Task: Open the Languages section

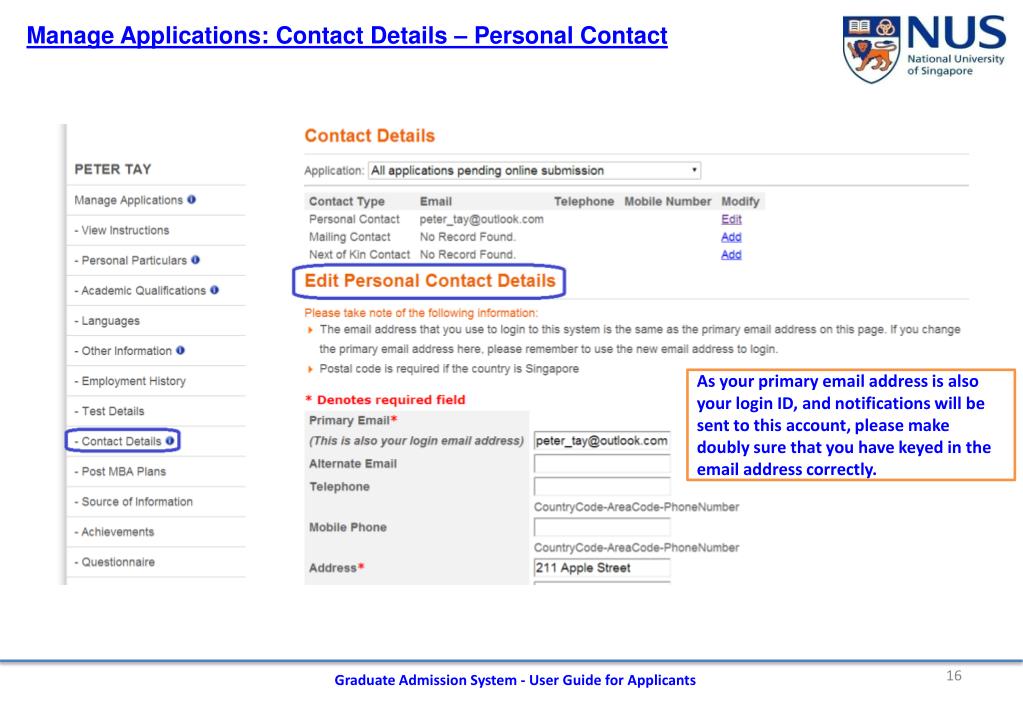Action: [x=107, y=320]
